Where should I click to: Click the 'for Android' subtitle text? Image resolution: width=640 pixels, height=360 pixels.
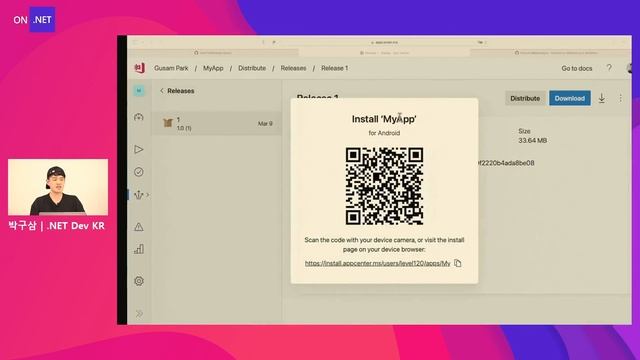(x=384, y=133)
